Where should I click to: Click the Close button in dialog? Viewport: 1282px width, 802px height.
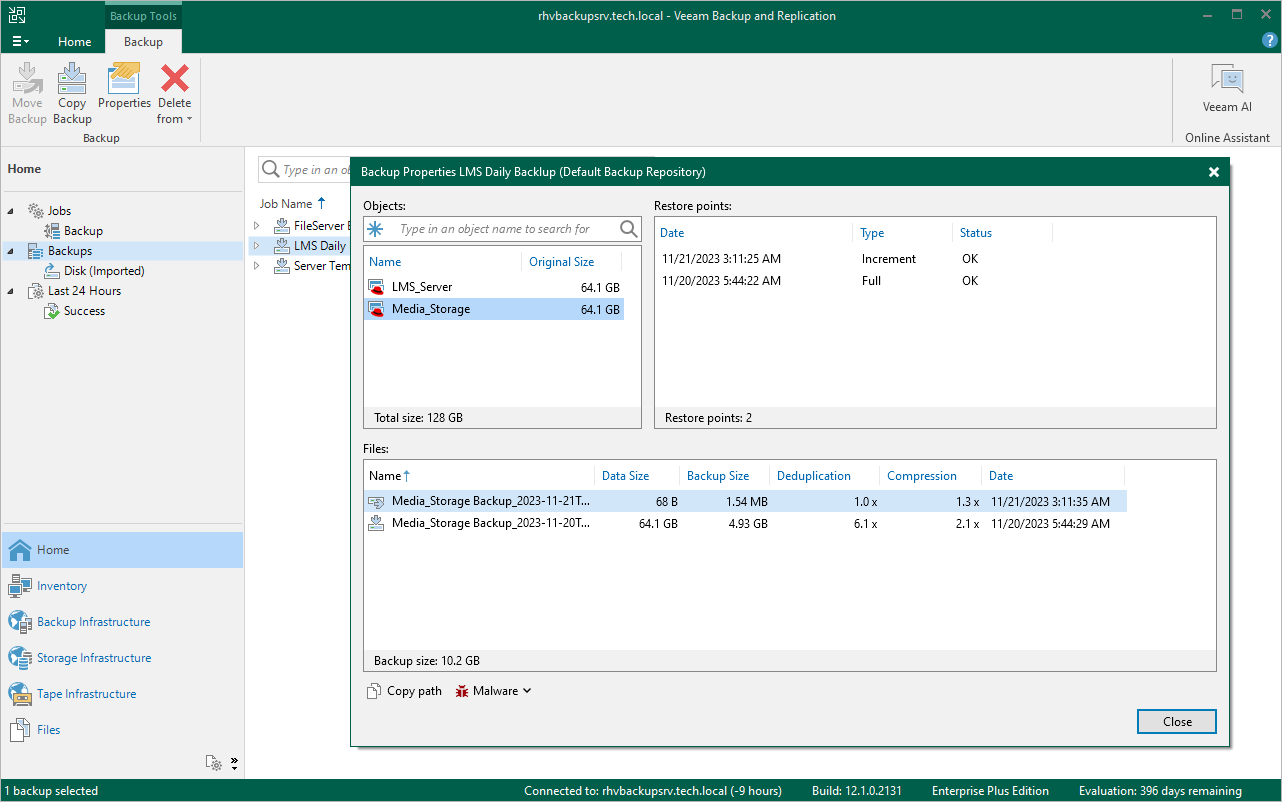point(1177,722)
